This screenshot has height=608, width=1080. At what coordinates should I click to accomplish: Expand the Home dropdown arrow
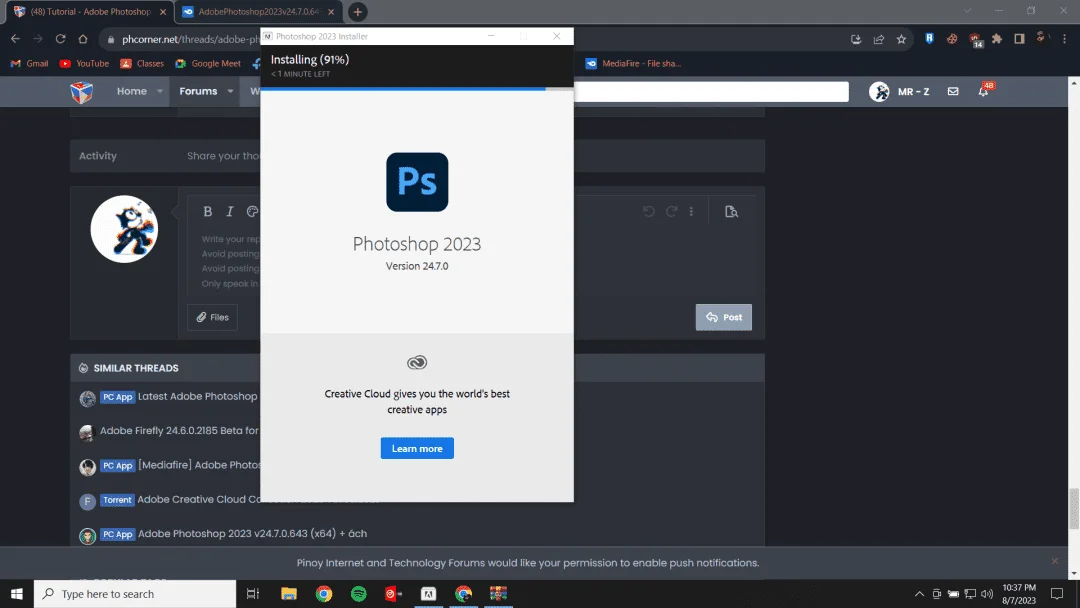tap(160, 91)
